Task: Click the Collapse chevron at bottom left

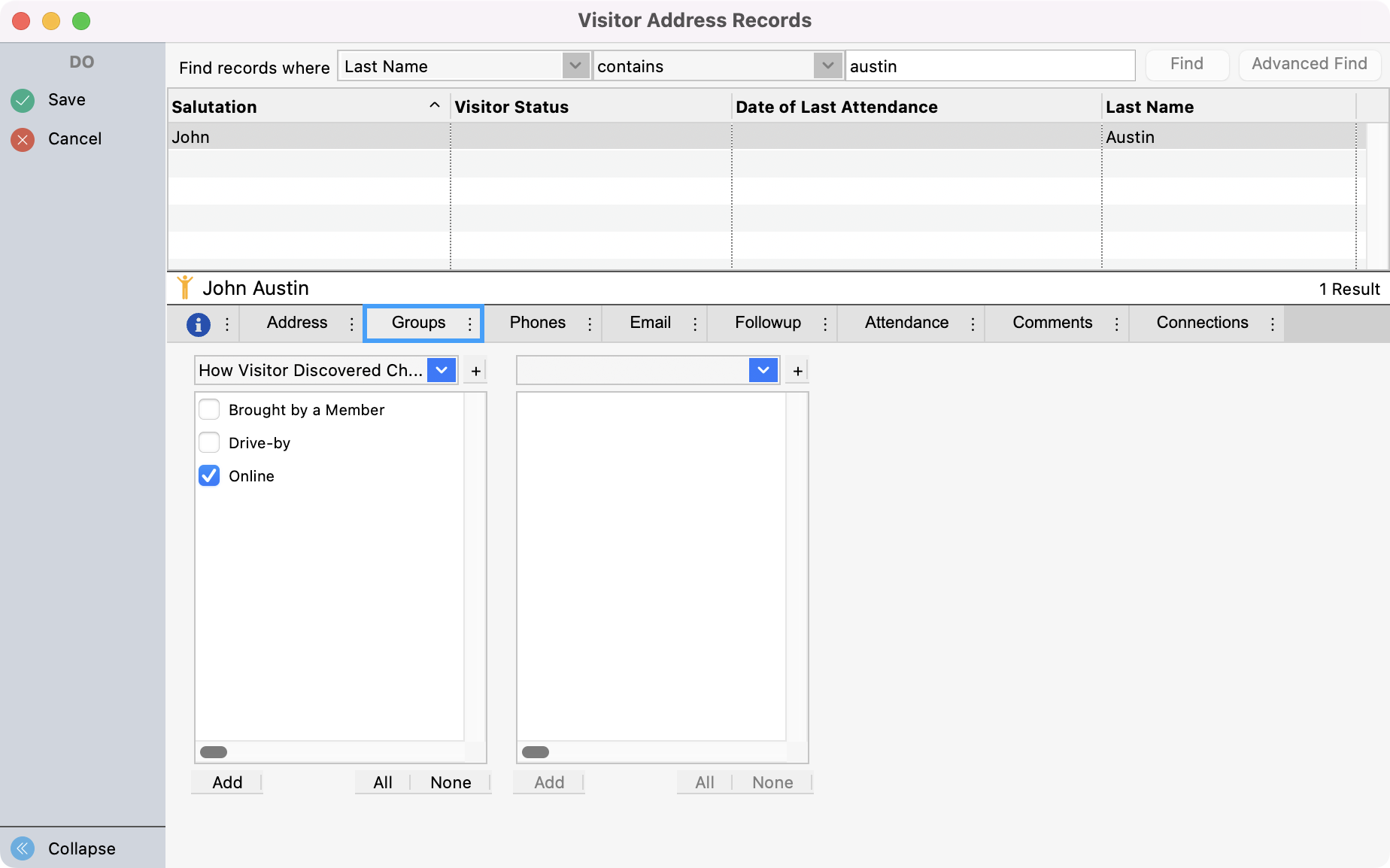Action: click(23, 848)
